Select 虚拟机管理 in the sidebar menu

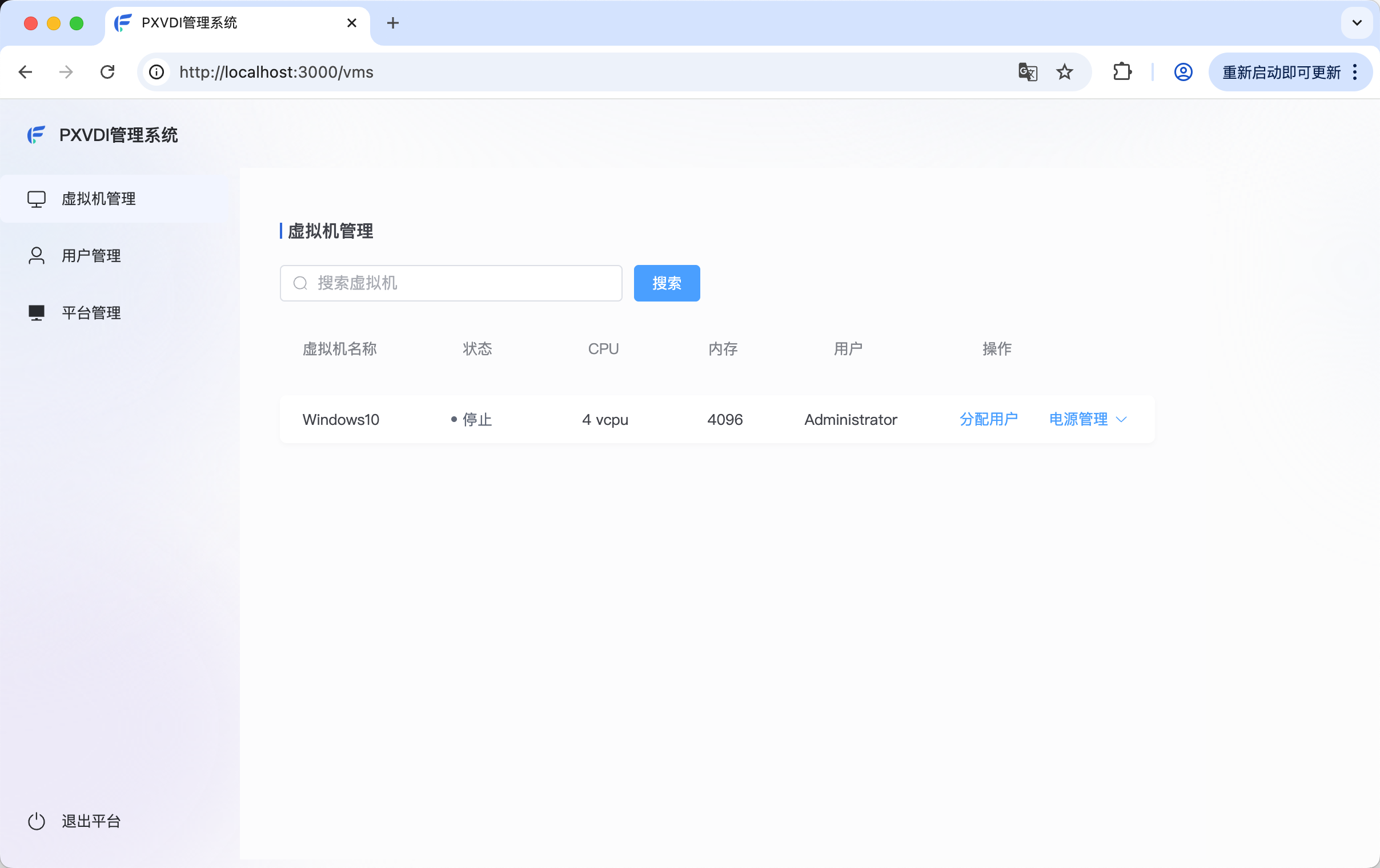99,199
